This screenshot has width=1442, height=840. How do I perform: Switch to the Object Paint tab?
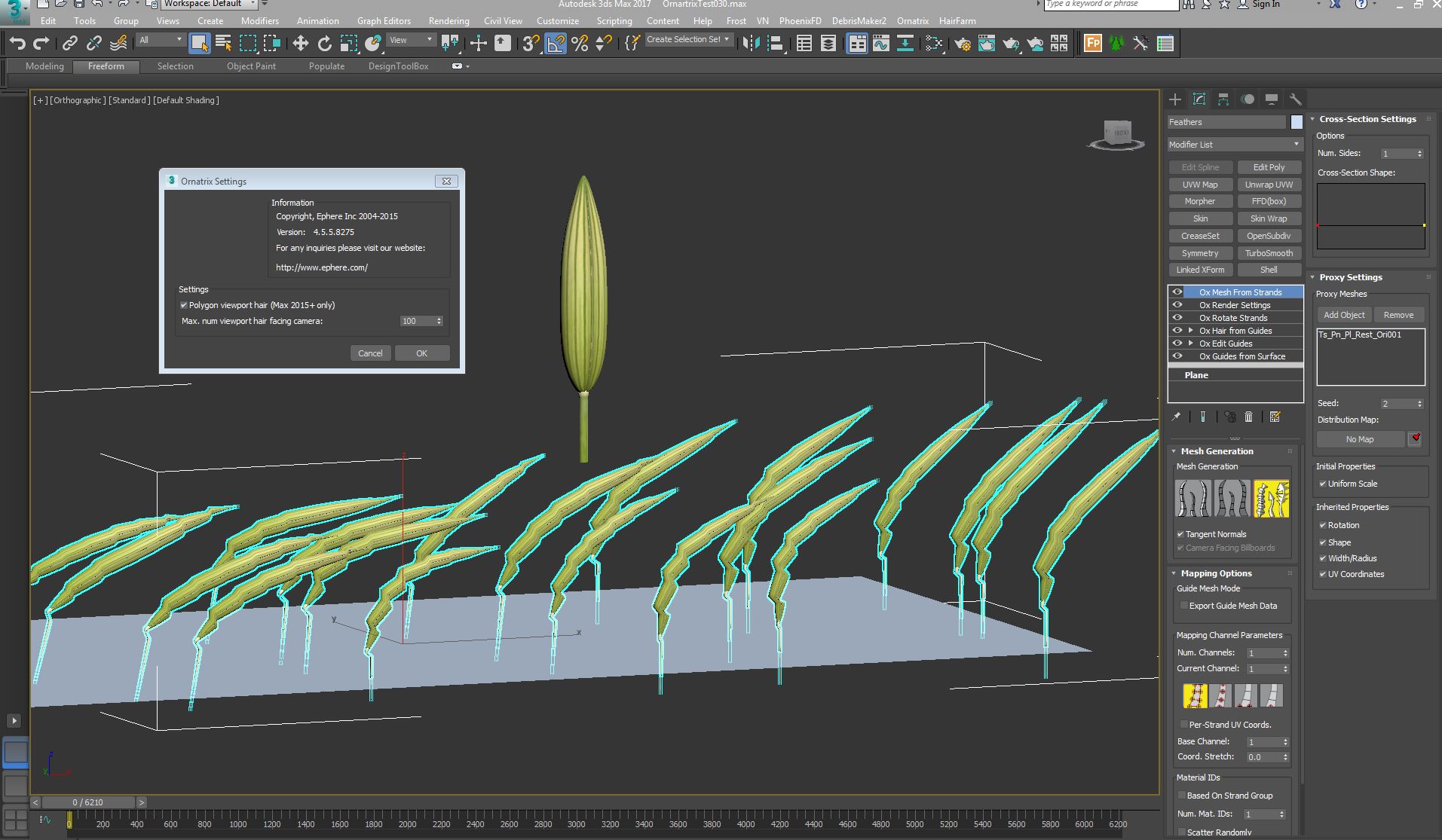point(251,66)
